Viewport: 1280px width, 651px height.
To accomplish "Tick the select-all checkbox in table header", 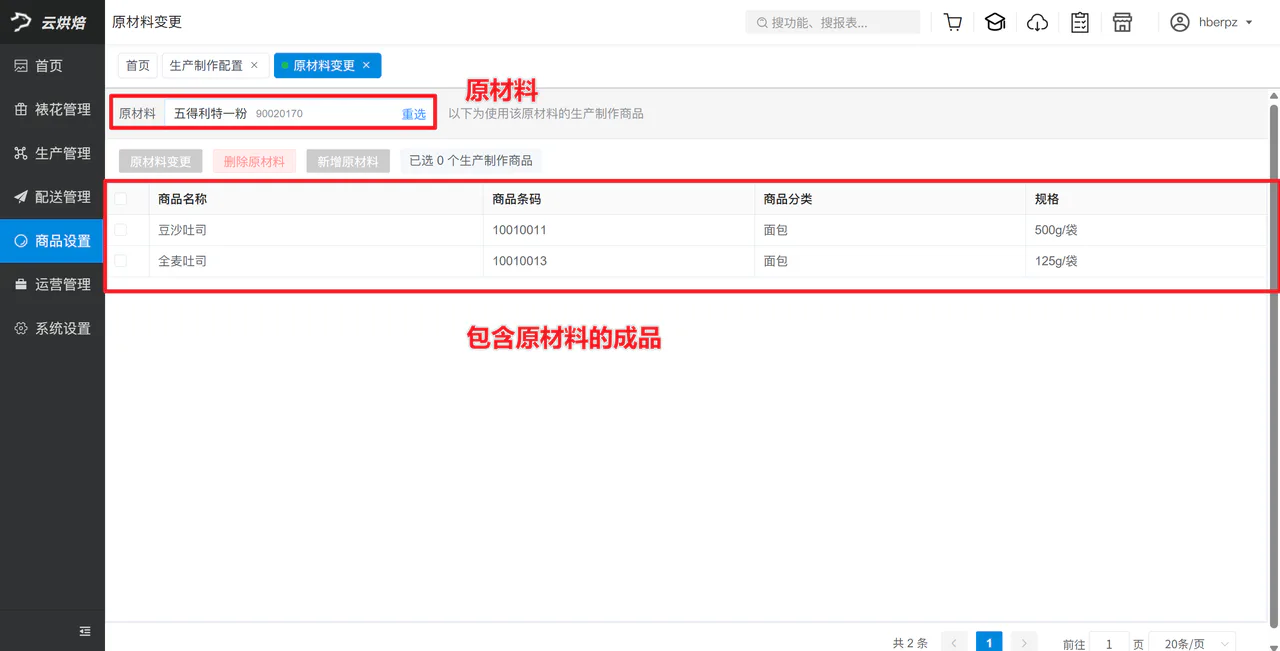I will (121, 199).
